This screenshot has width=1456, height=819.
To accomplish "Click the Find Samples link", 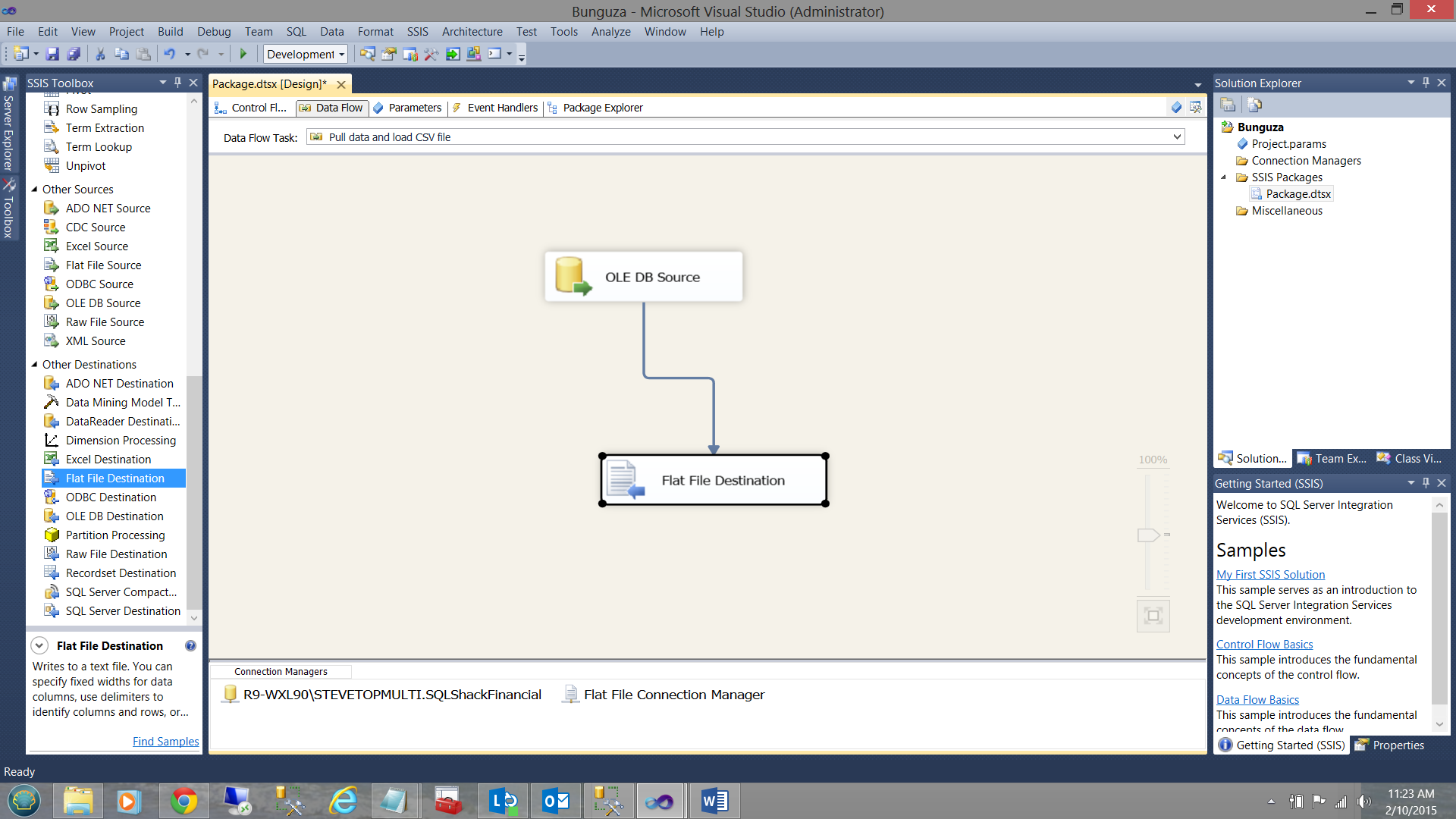I will [165, 742].
